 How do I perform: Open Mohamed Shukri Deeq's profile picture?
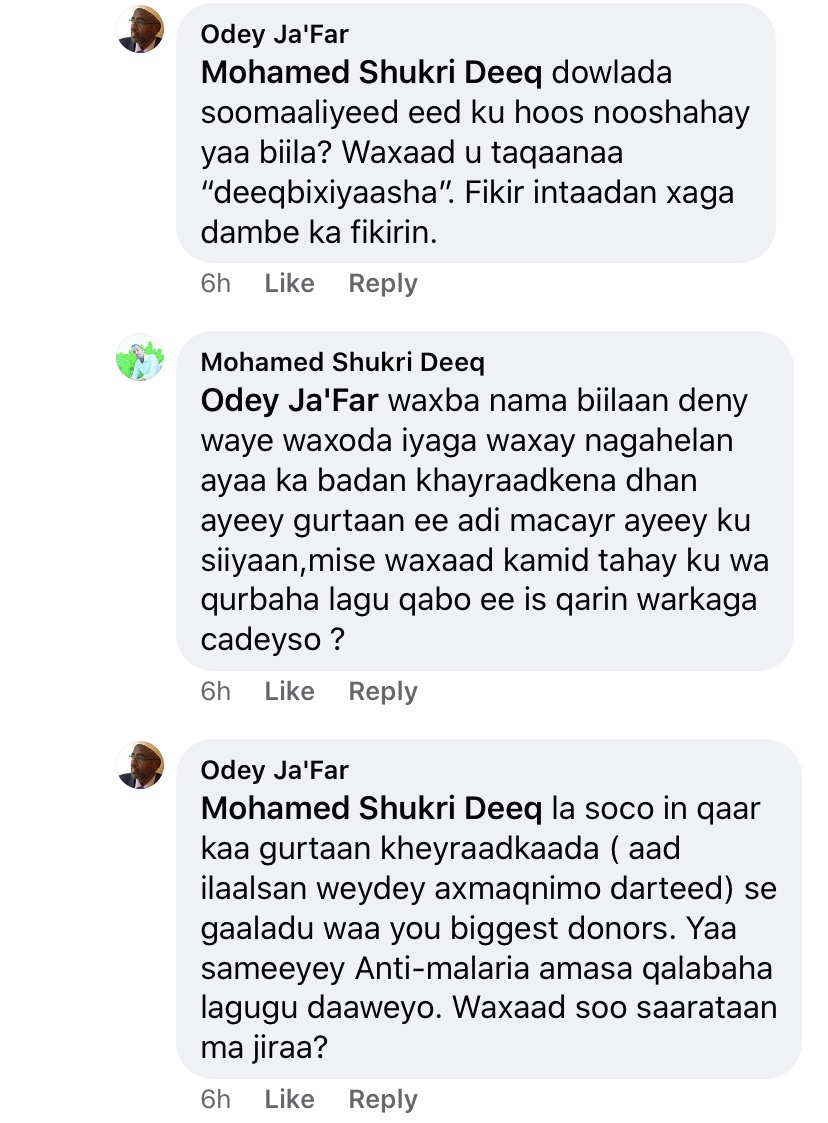[140, 357]
